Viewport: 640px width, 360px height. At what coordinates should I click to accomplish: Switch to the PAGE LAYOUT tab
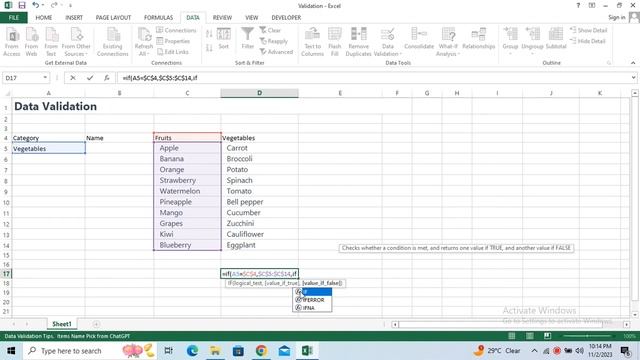pyautogui.click(x=113, y=18)
